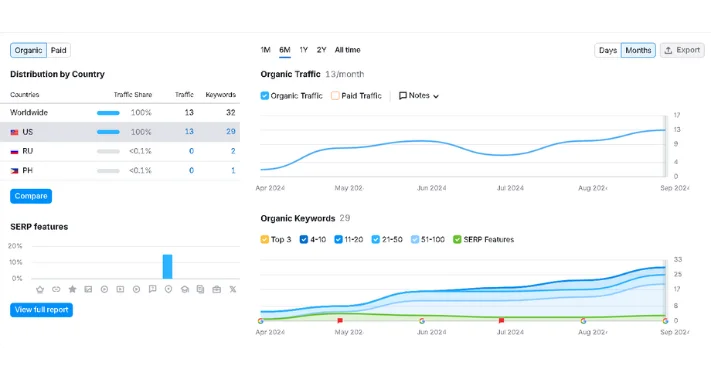
Task: Click the Worldwide traffic share bar
Action: coord(108,113)
